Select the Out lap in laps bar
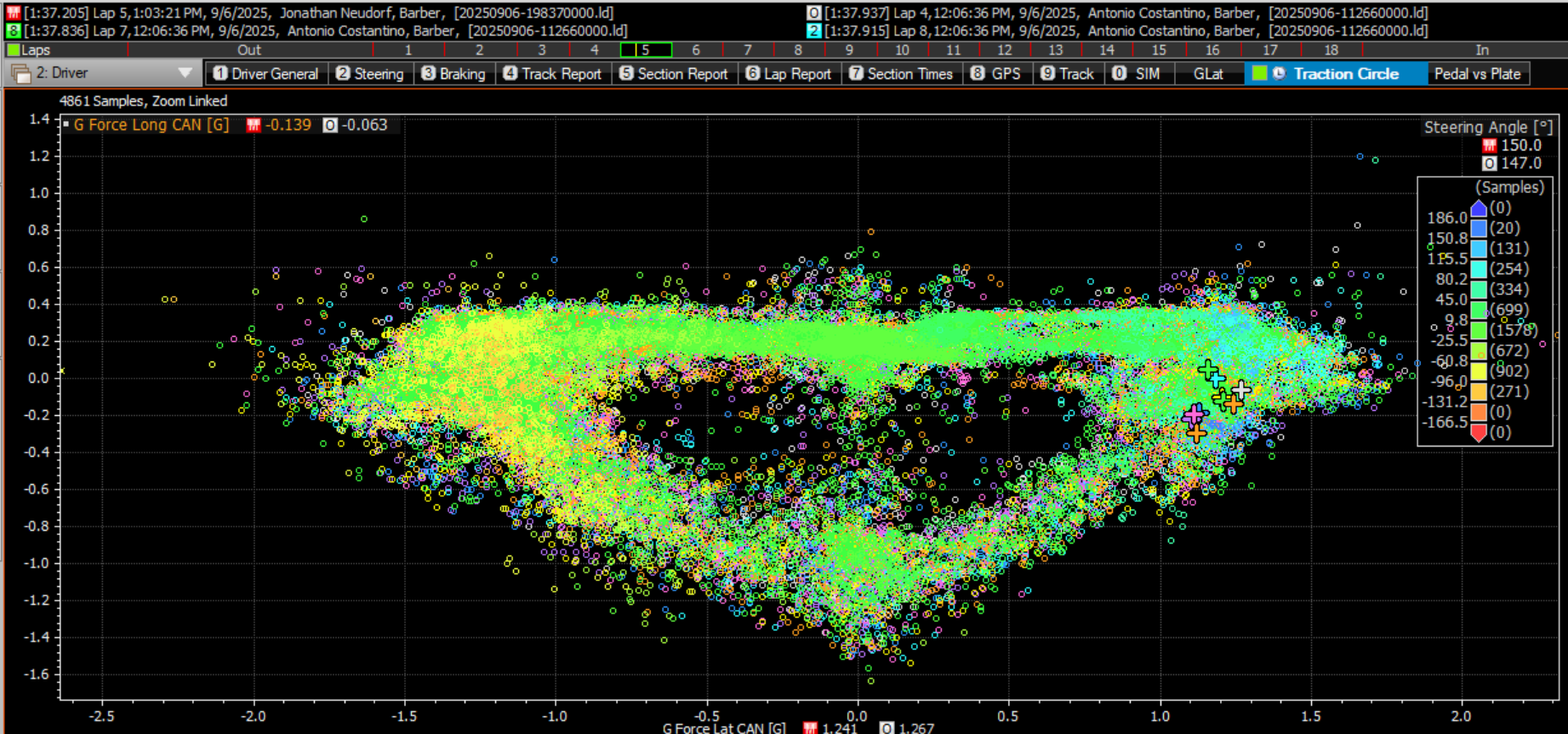The height and width of the screenshot is (734, 1568). pos(248,50)
